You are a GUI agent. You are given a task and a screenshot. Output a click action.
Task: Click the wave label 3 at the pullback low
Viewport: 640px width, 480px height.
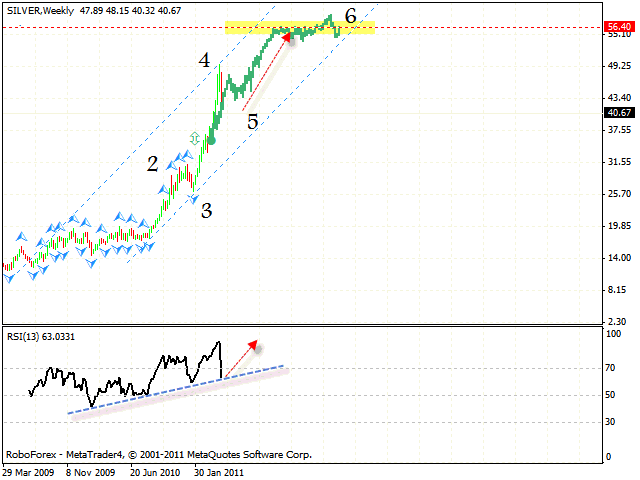point(206,210)
